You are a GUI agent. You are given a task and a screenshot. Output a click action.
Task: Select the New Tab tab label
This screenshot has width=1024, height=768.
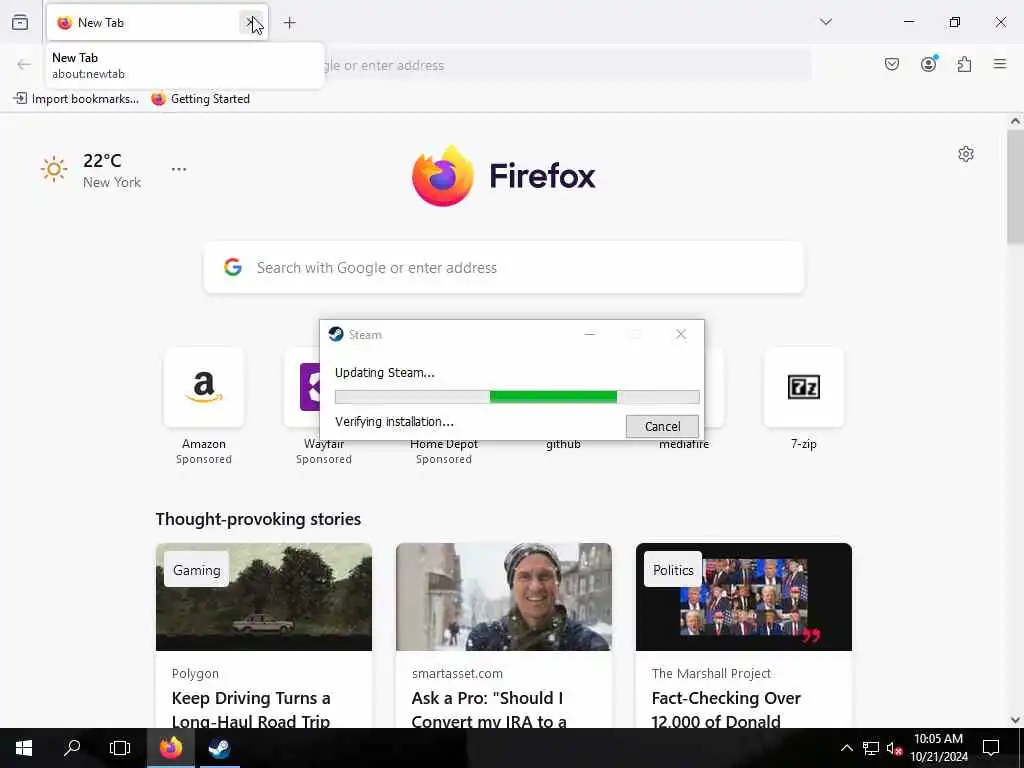[x=101, y=23]
